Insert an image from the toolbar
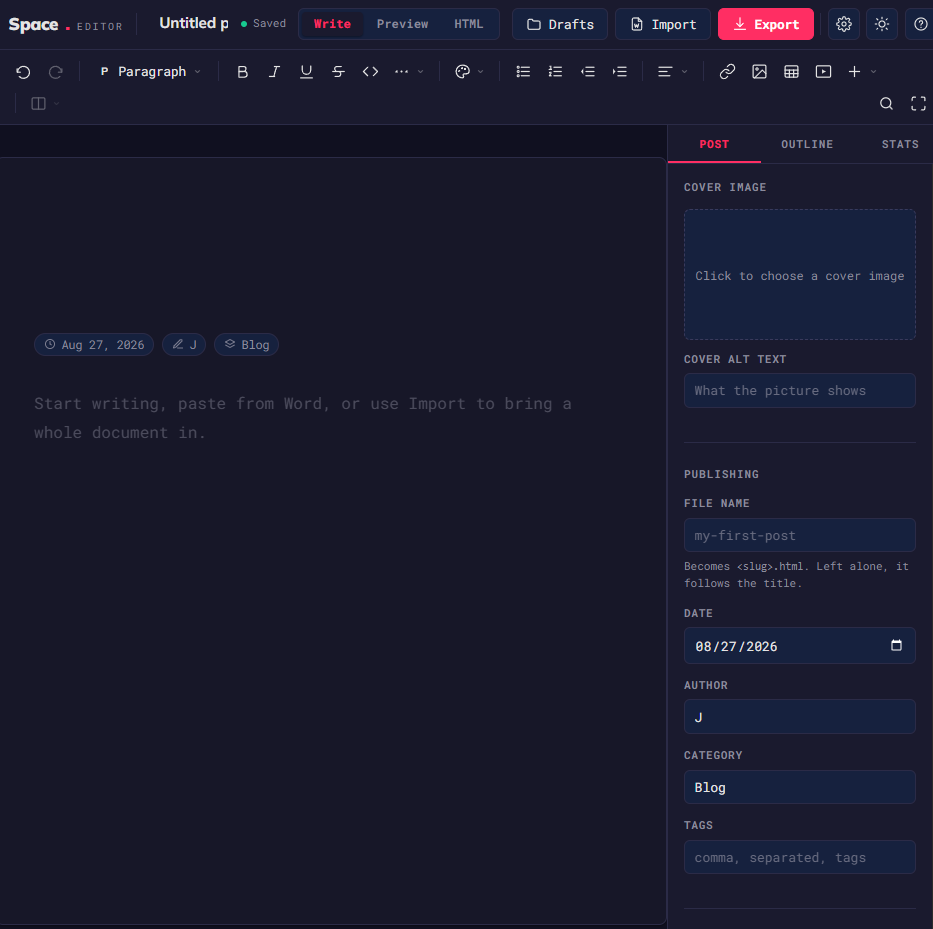 (x=759, y=72)
